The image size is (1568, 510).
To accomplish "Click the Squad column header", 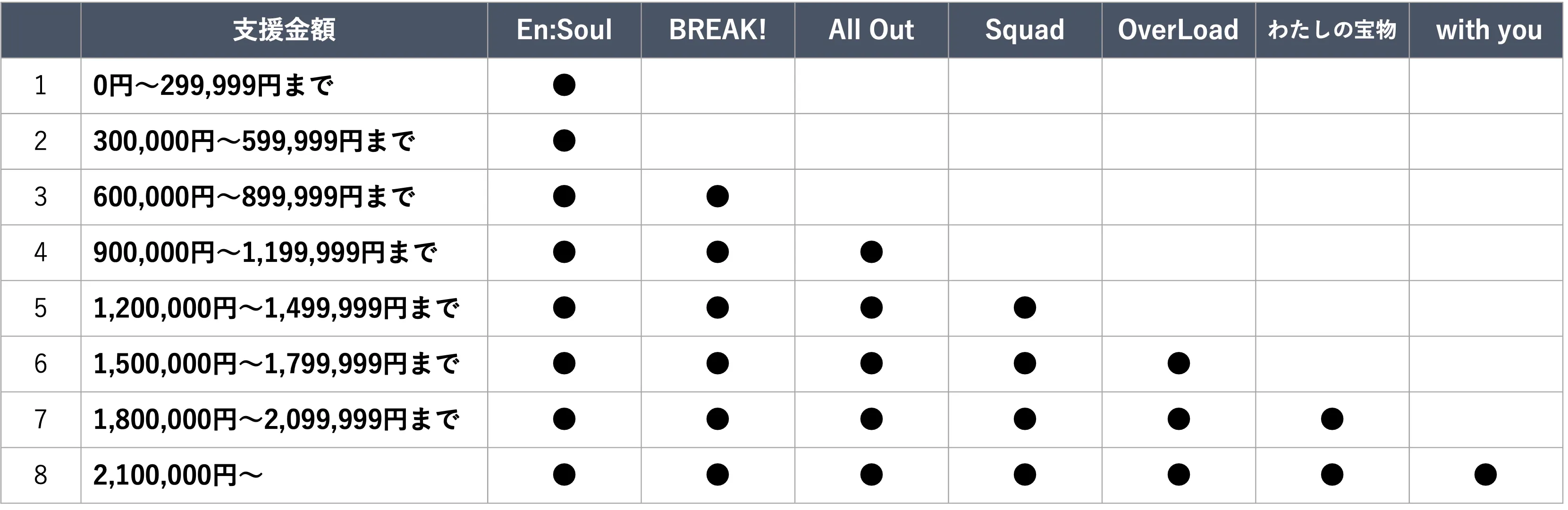I will pos(1024,30).
